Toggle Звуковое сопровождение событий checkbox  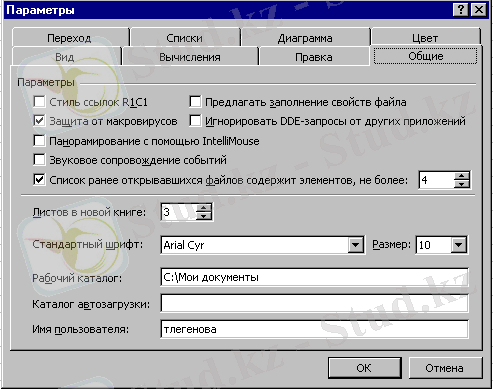pos(39,160)
